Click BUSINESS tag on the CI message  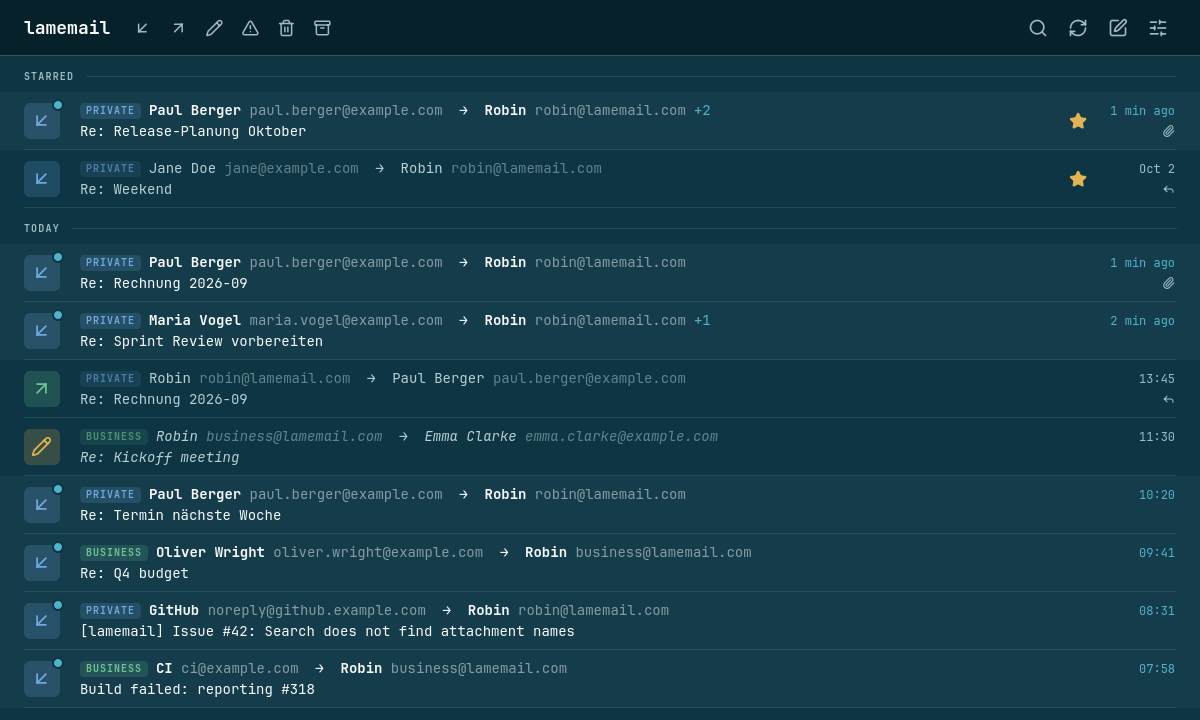pyautogui.click(x=114, y=669)
